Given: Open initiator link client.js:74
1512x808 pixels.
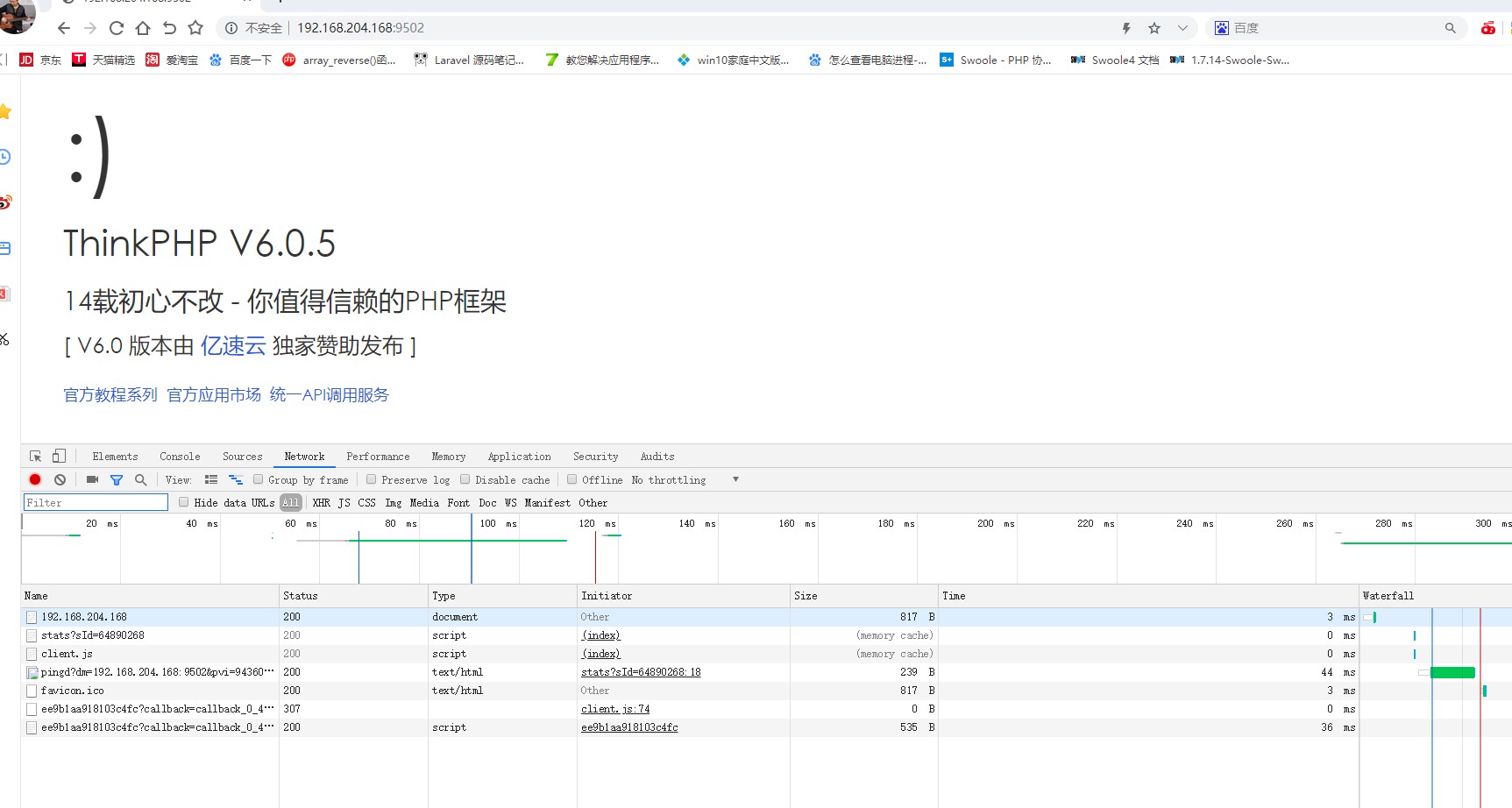Looking at the screenshot, I should 615,709.
